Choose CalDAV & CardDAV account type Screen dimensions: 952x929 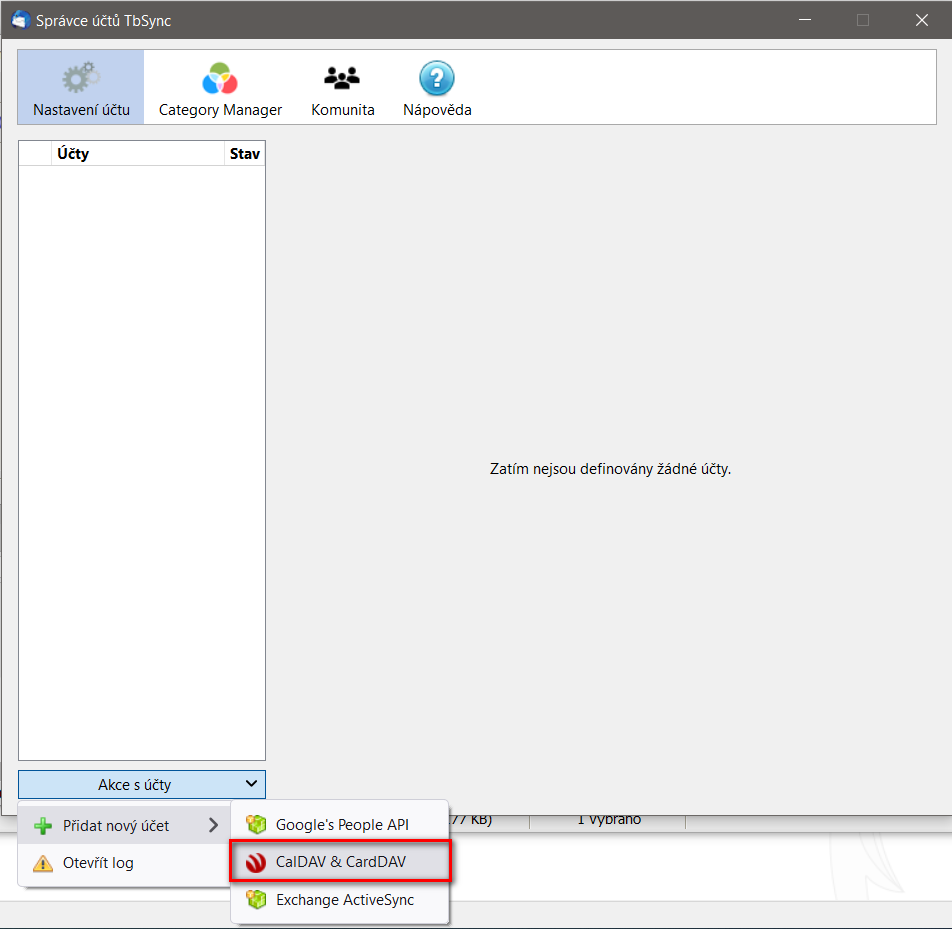click(x=340, y=862)
